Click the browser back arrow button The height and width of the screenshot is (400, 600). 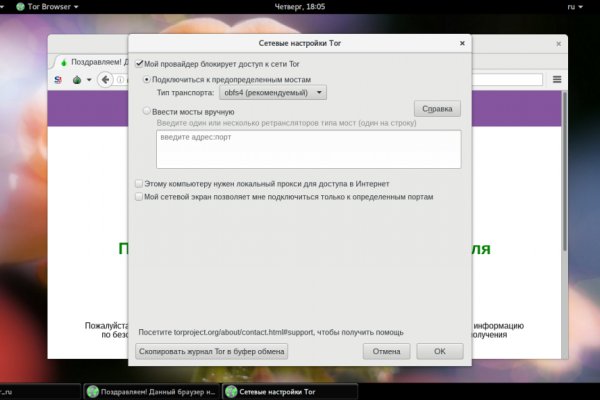coord(103,80)
